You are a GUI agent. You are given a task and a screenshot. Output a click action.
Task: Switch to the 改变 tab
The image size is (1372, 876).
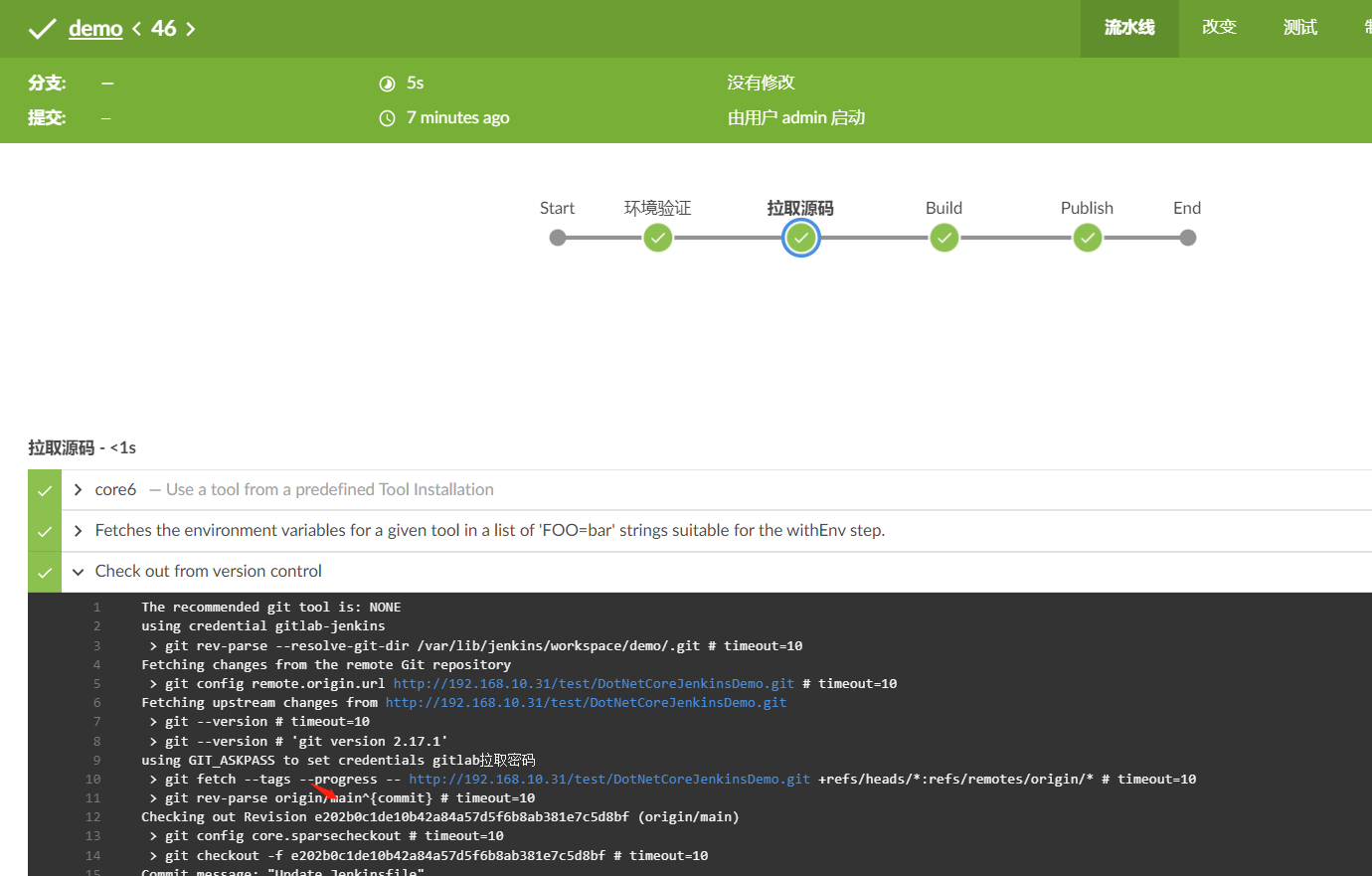1219,28
